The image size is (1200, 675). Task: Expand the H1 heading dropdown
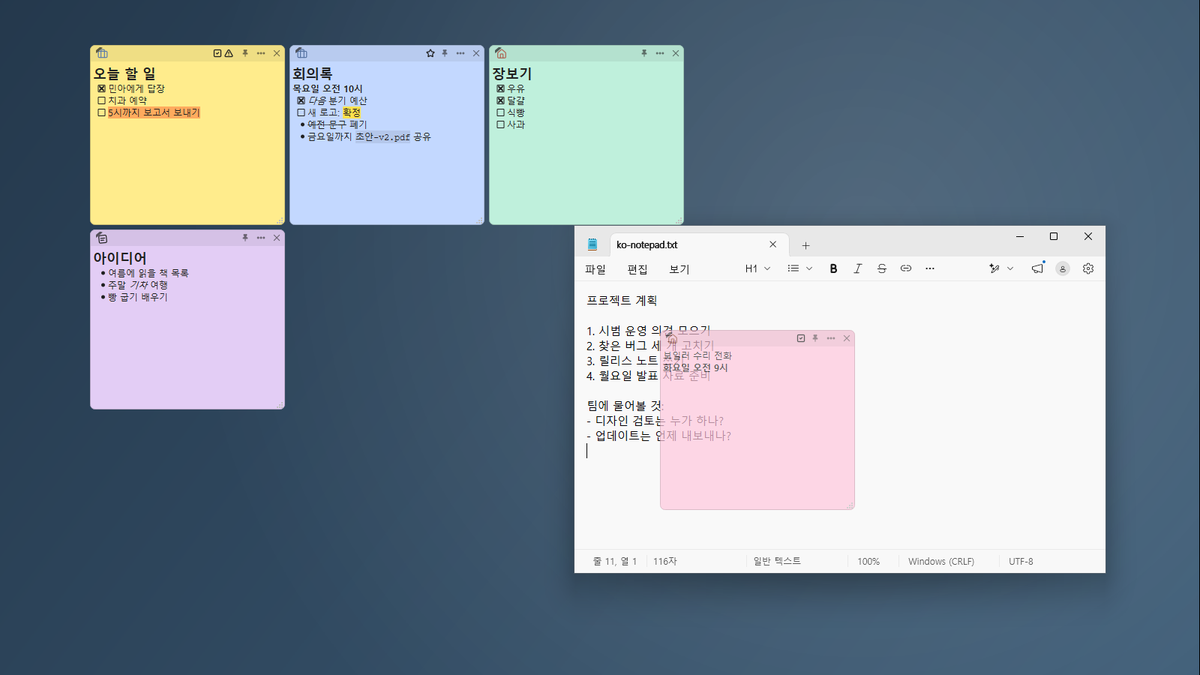758,269
